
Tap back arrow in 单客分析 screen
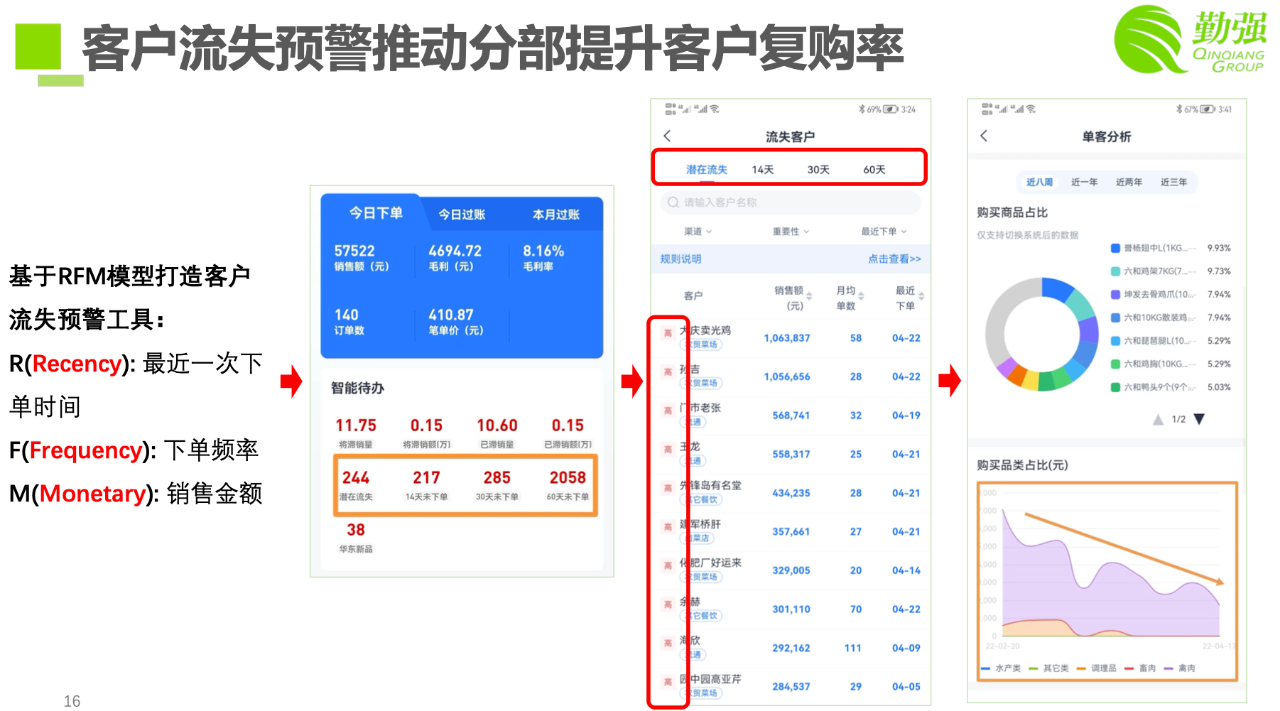point(984,136)
